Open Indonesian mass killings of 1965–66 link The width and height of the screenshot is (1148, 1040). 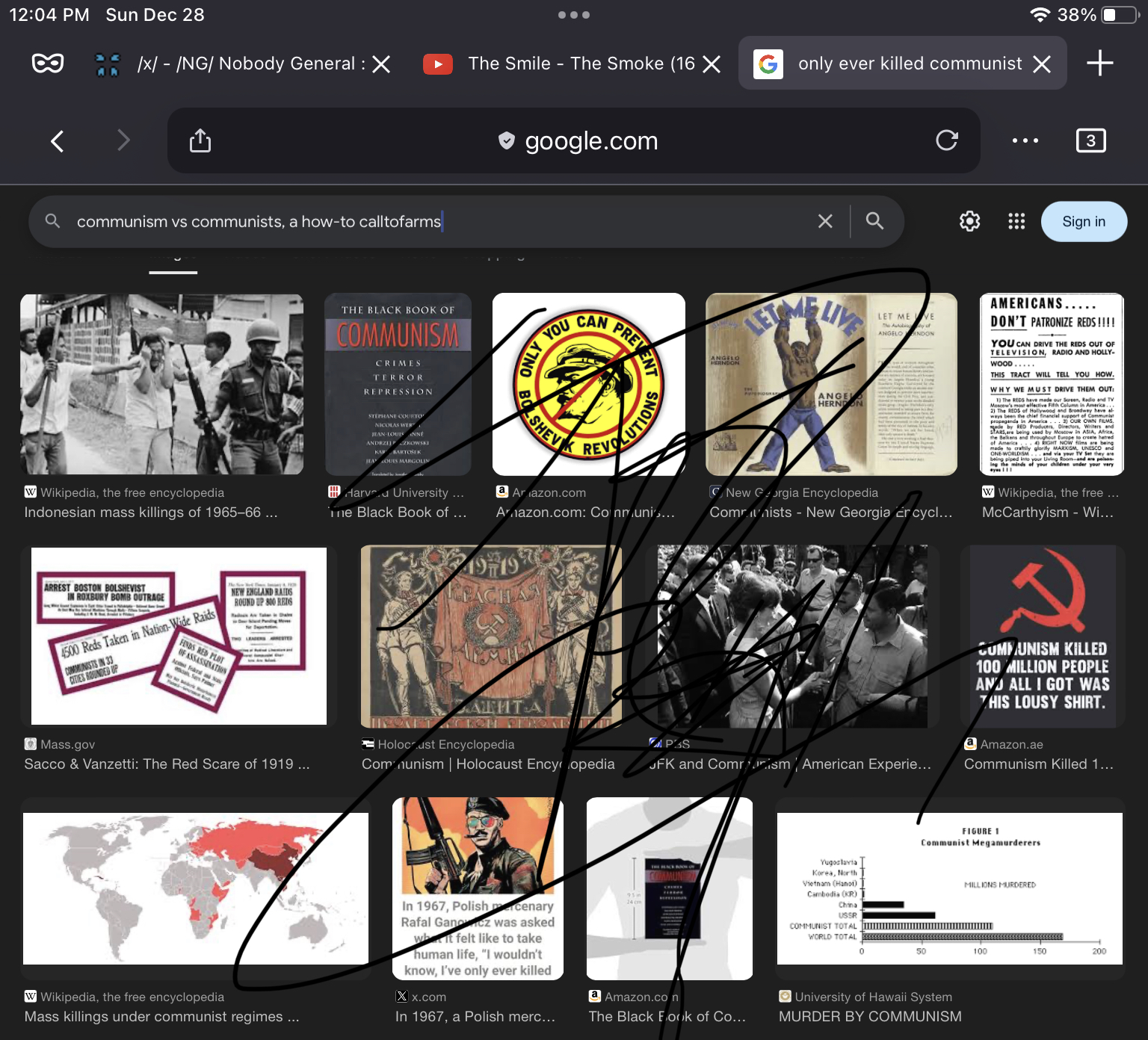151,513
